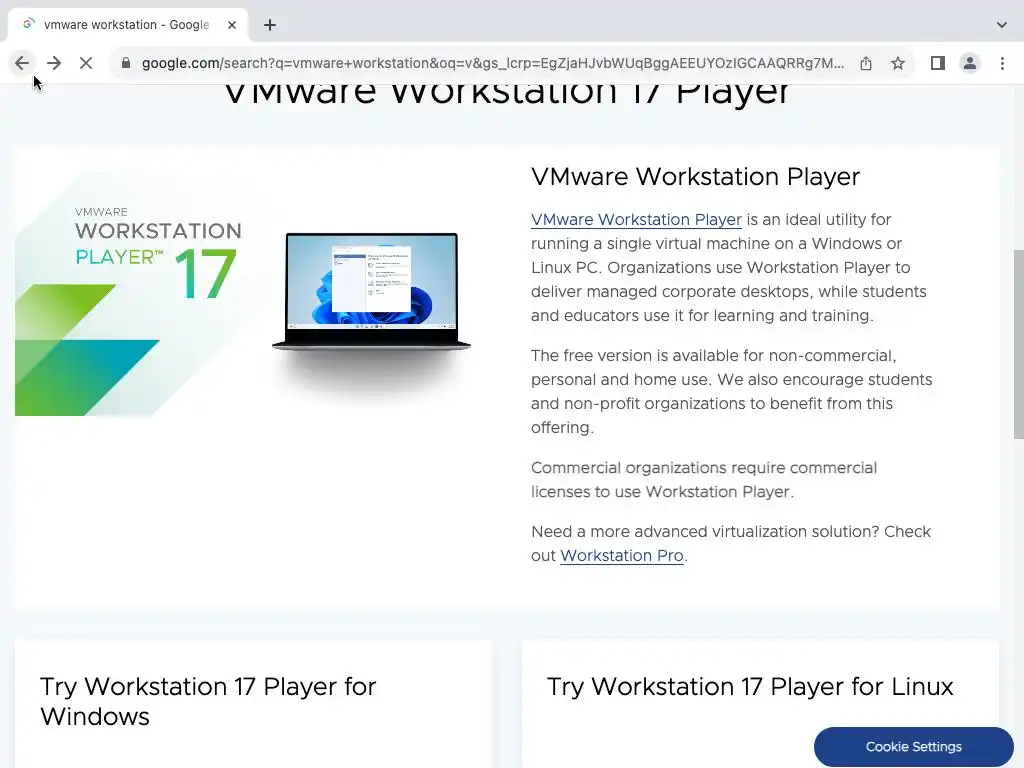The height and width of the screenshot is (768, 1024).
Task: Open the Chrome three-dot menu
Action: (1002, 63)
